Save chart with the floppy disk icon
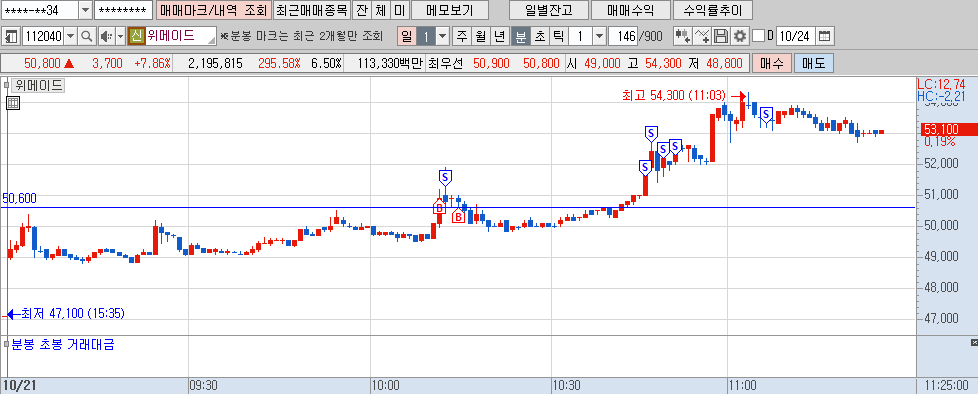Screen dimensions: 978x394 point(721,36)
